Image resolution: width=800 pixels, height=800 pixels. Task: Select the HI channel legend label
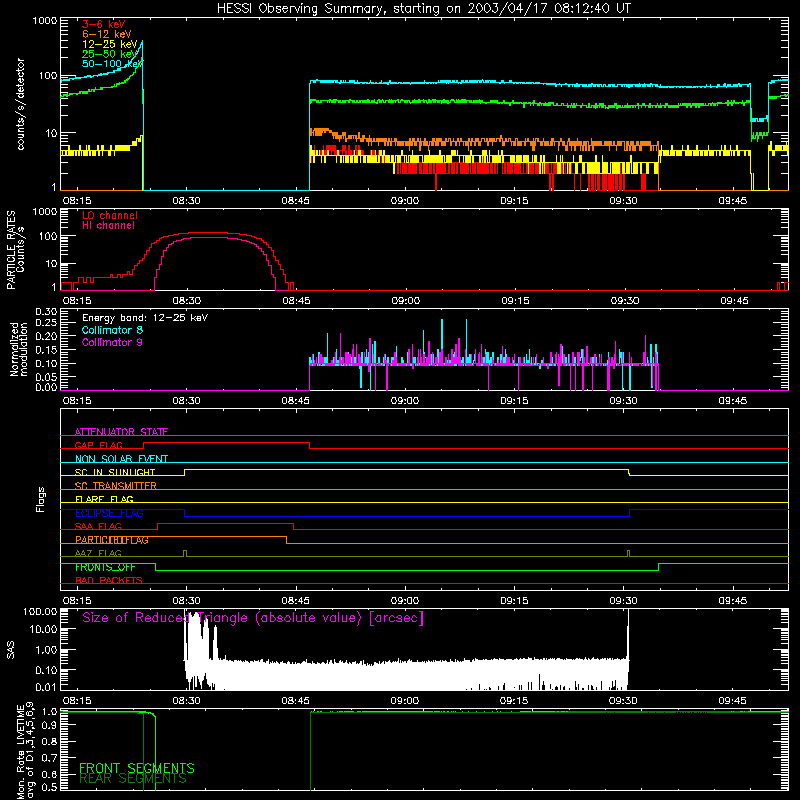[x=108, y=226]
